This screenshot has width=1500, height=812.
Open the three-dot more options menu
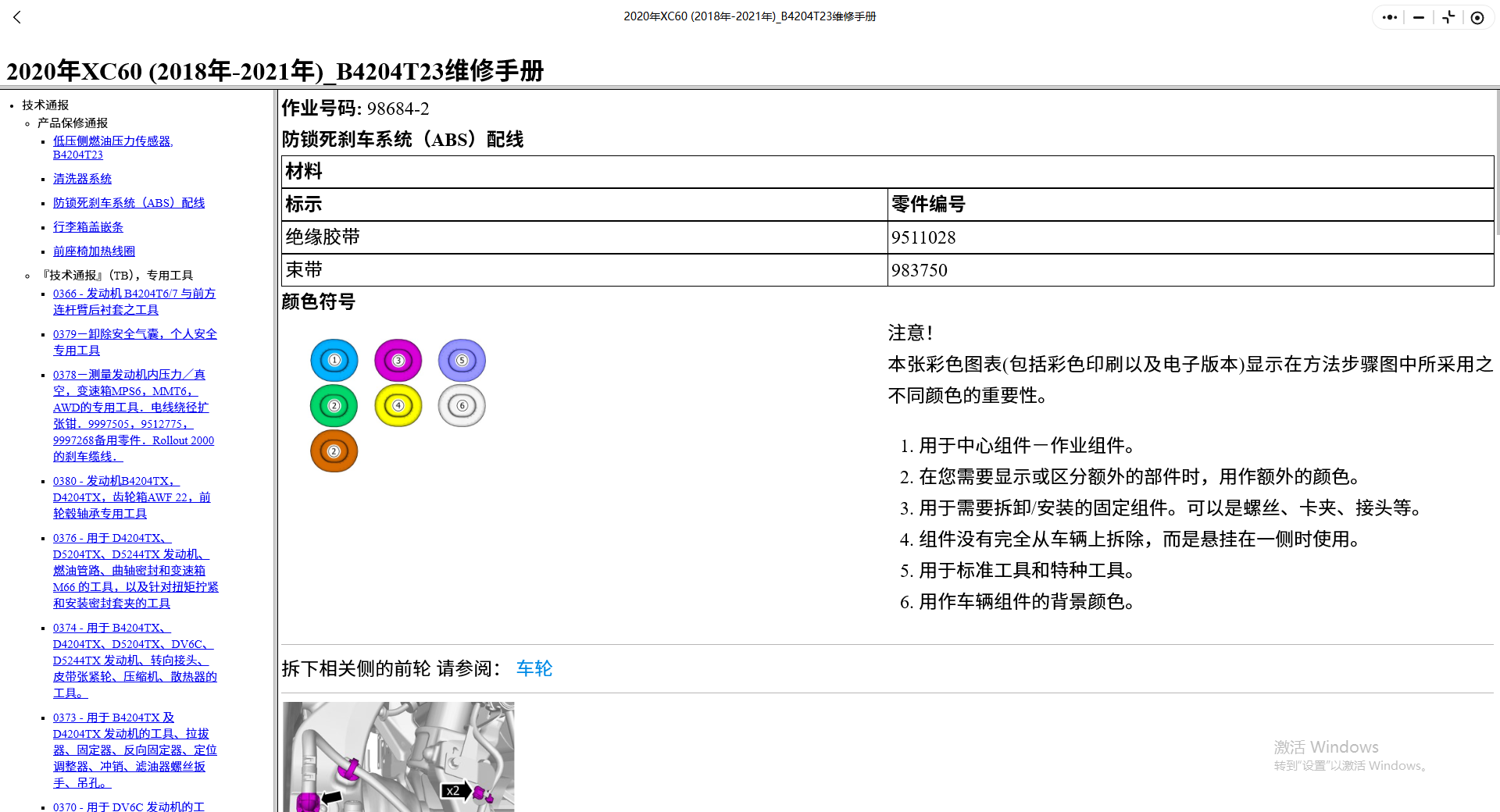[1390, 17]
